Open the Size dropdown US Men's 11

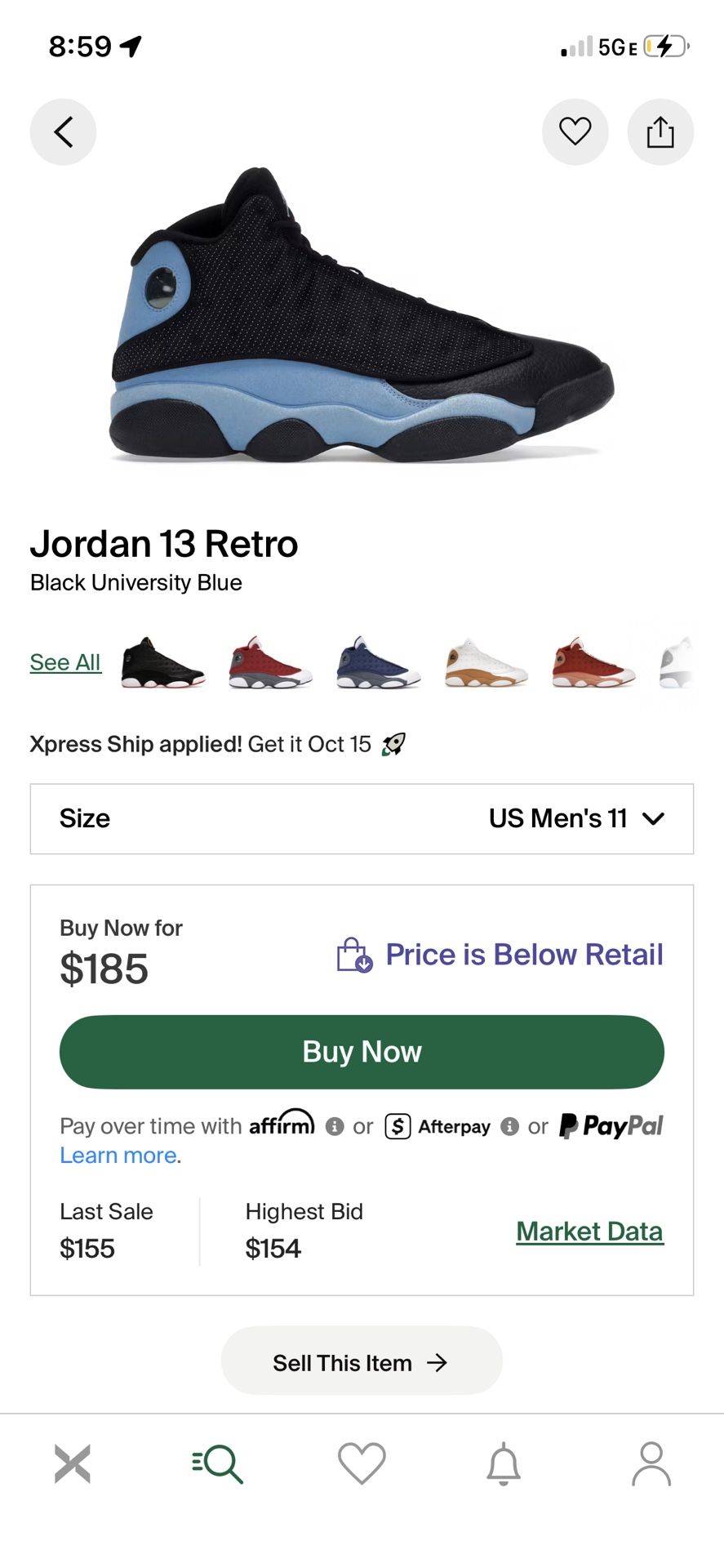[362, 819]
